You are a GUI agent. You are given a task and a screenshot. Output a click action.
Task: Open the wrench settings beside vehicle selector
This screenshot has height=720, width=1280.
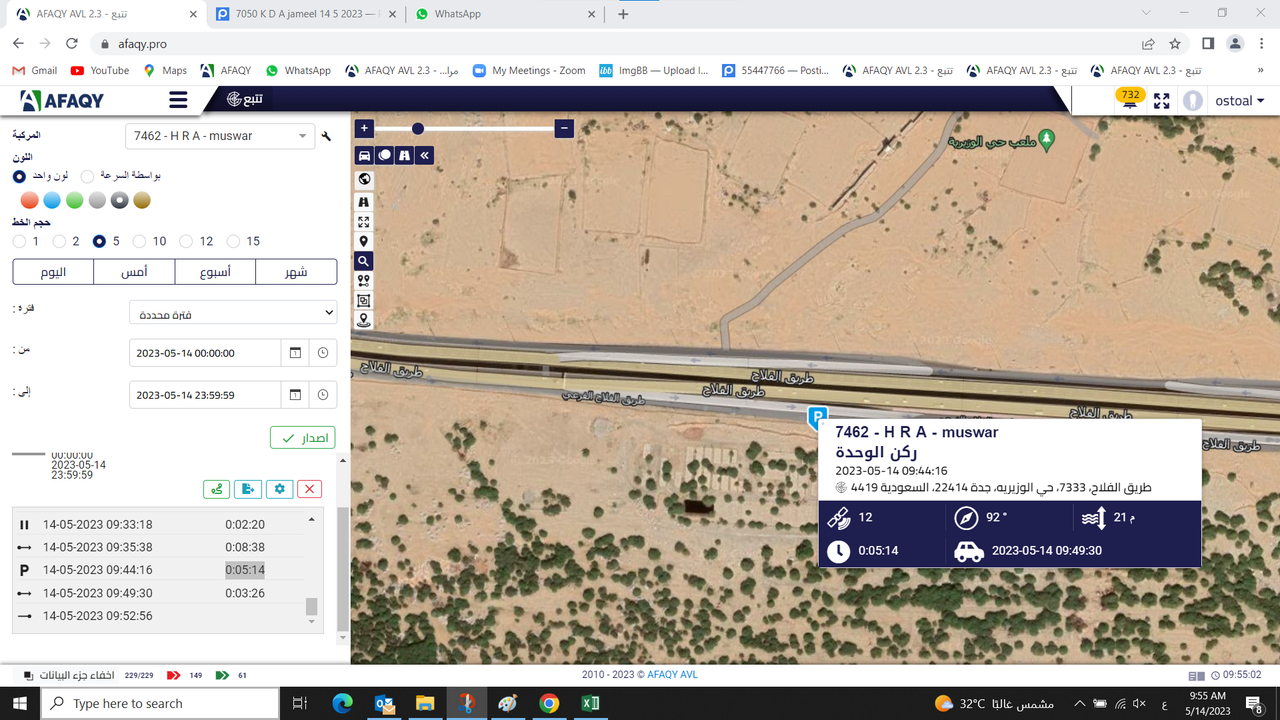point(326,136)
